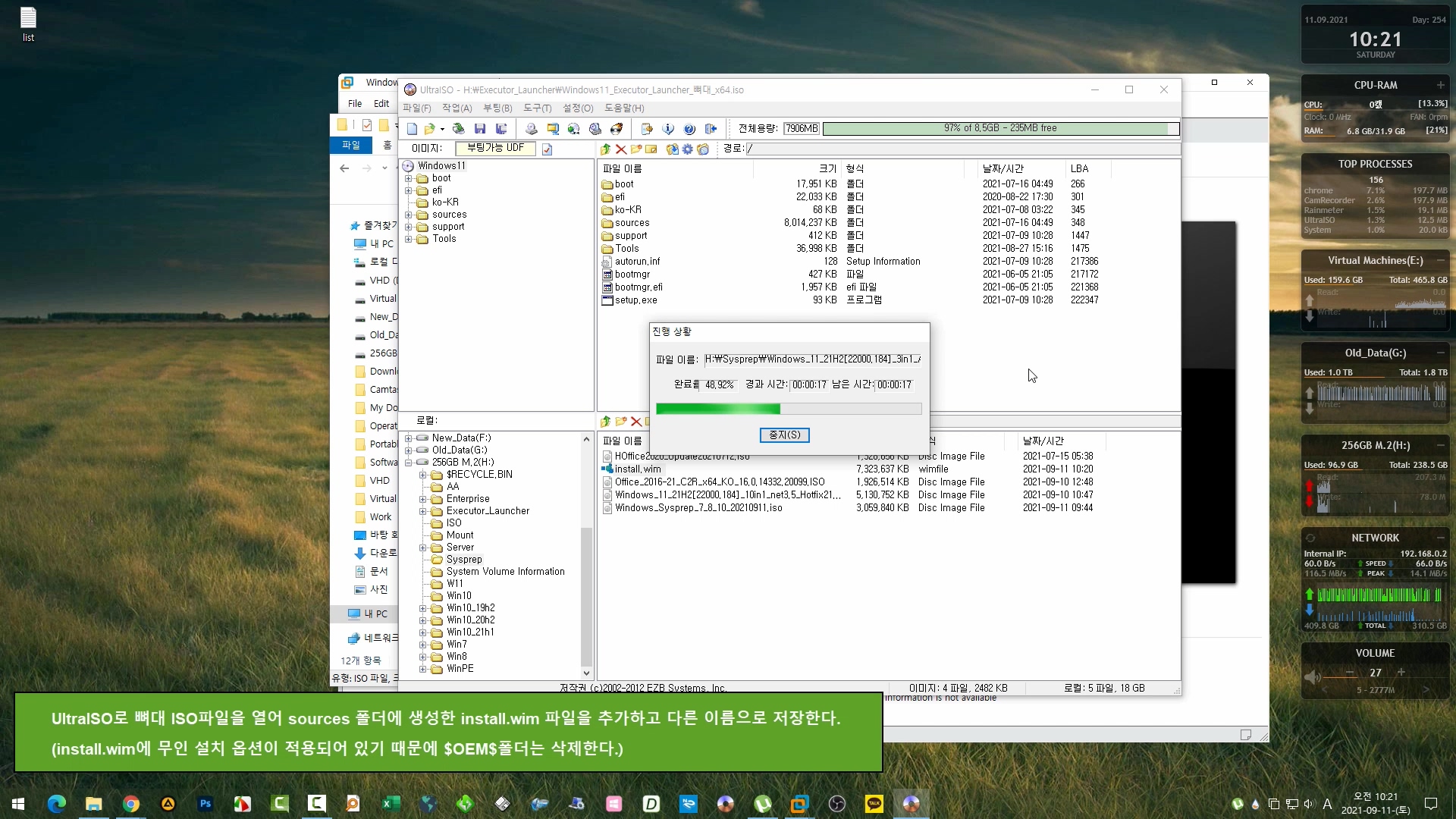This screenshot has height=819, width=1456.
Task: Click the 부팅가능 UDF image type button
Action: pyautogui.click(x=495, y=149)
